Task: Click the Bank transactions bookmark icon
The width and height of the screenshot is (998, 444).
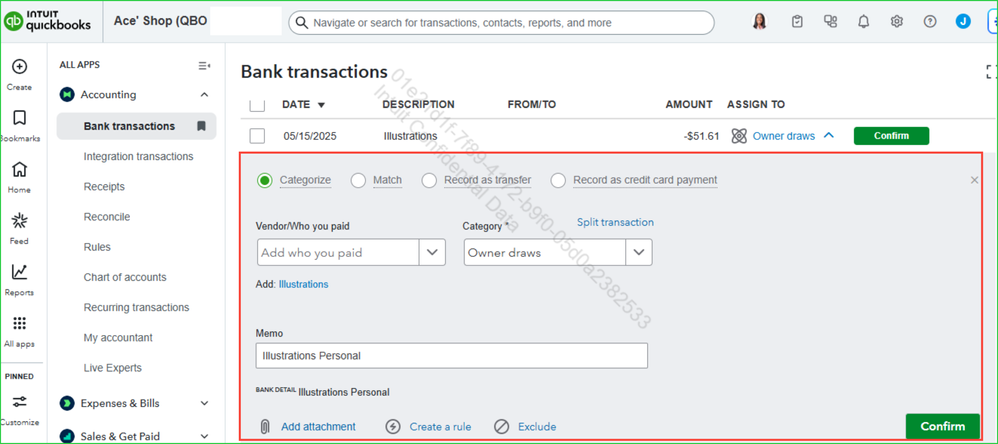Action: (x=201, y=126)
